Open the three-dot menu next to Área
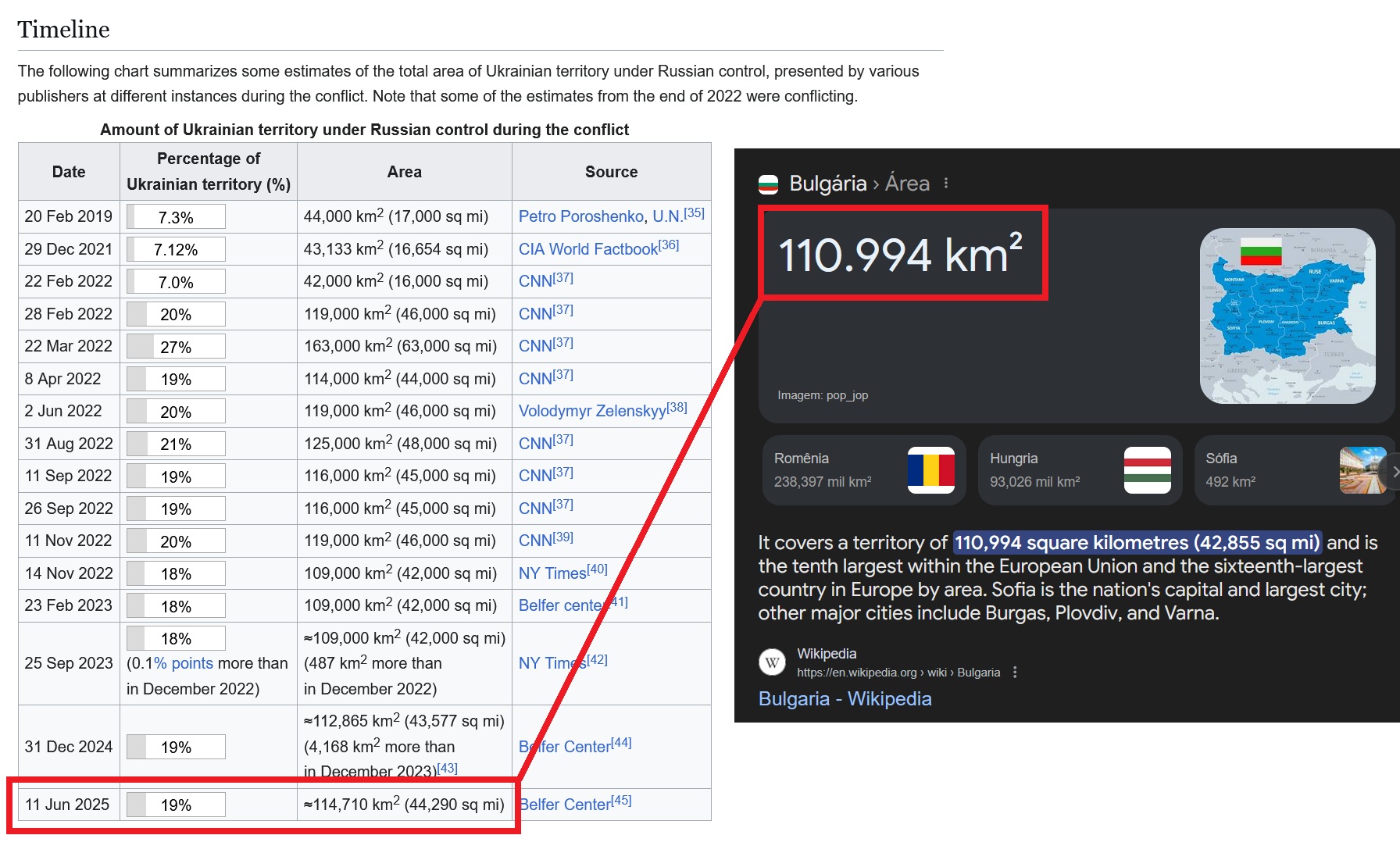1400x853 pixels. coord(946,183)
